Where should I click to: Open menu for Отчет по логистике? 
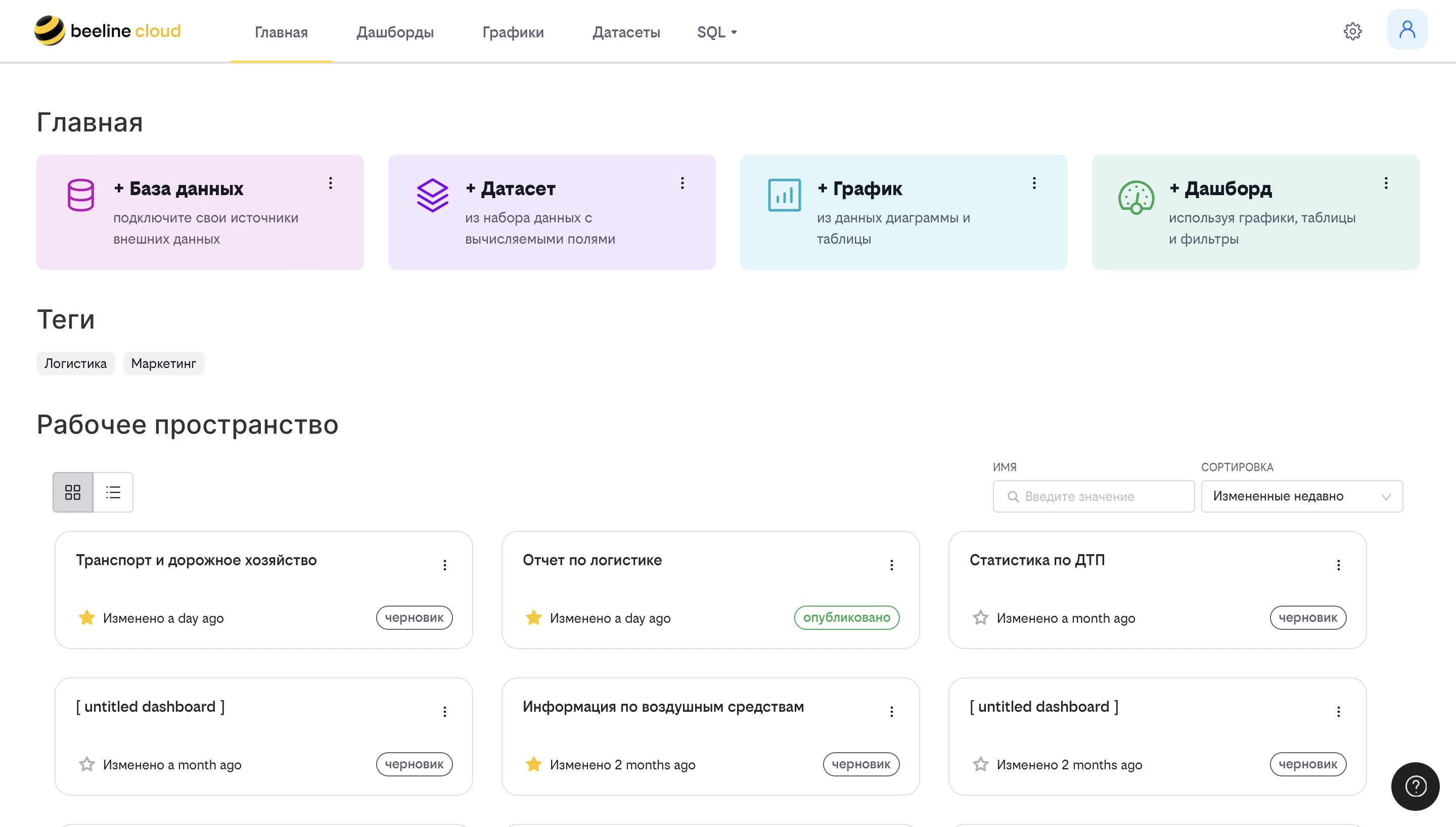coord(891,565)
